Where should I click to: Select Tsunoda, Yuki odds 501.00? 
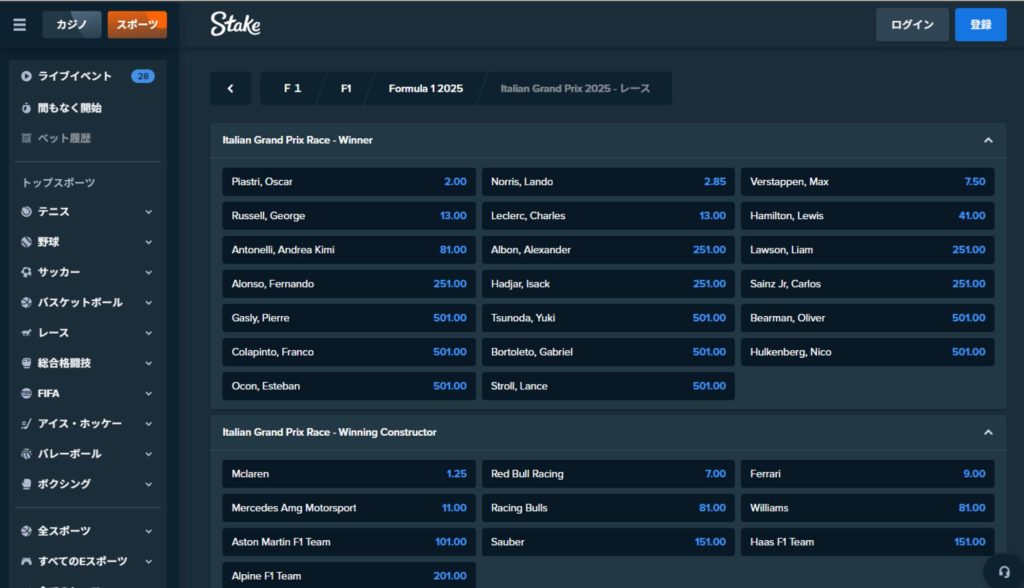click(x=608, y=318)
